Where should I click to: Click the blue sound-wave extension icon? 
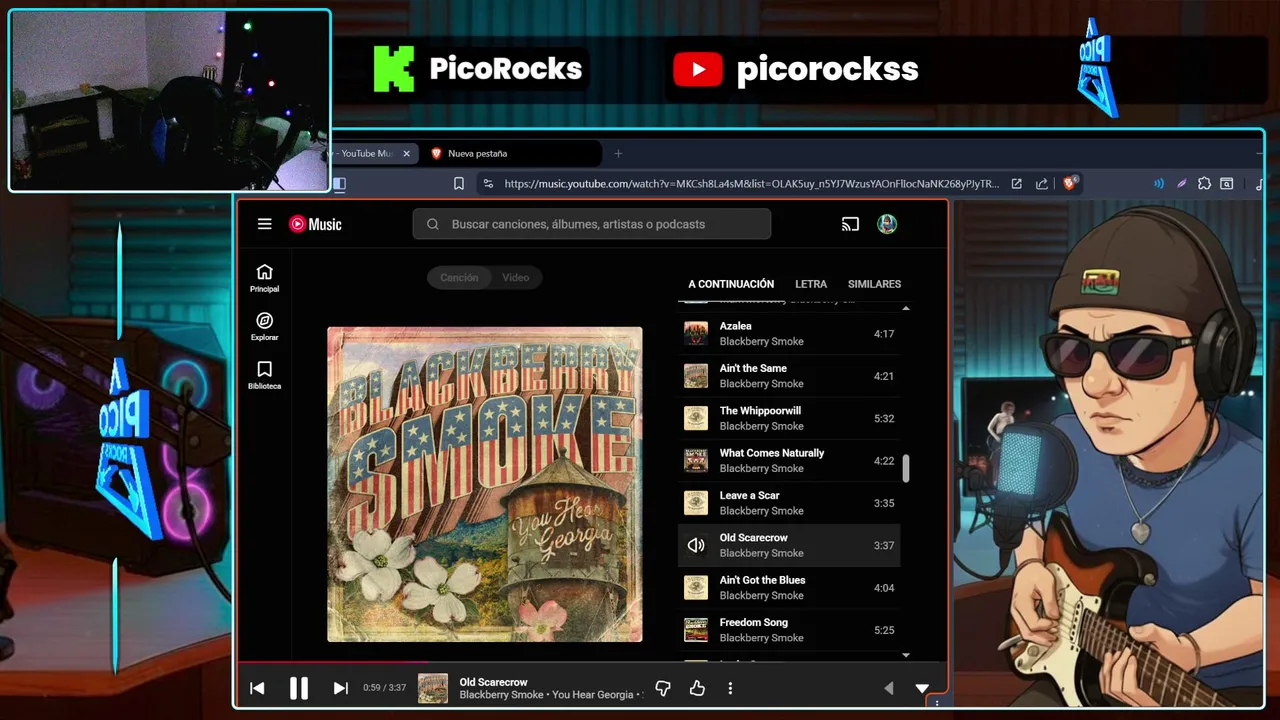(x=1159, y=183)
